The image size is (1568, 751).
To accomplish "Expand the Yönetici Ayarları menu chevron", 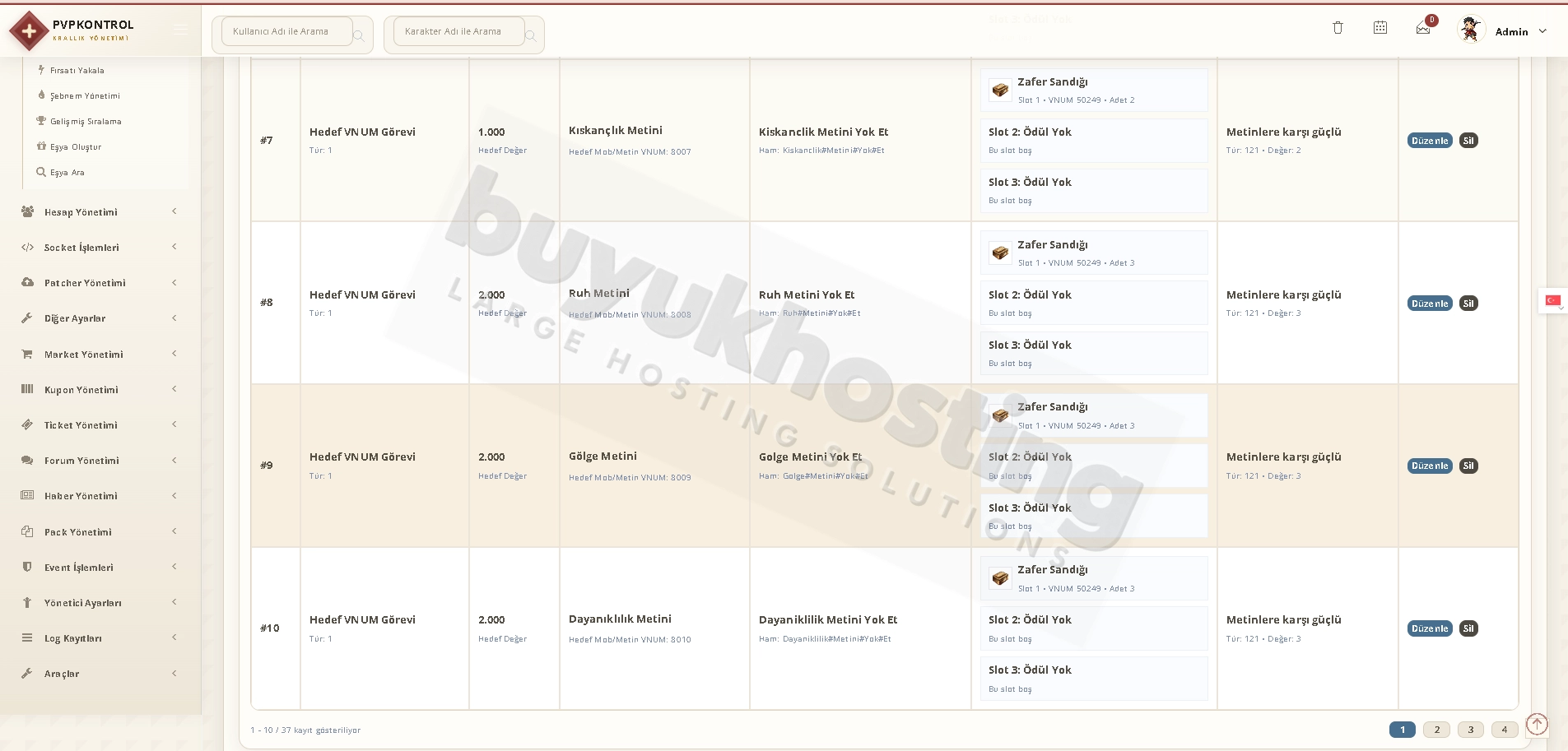I will [x=174, y=602].
